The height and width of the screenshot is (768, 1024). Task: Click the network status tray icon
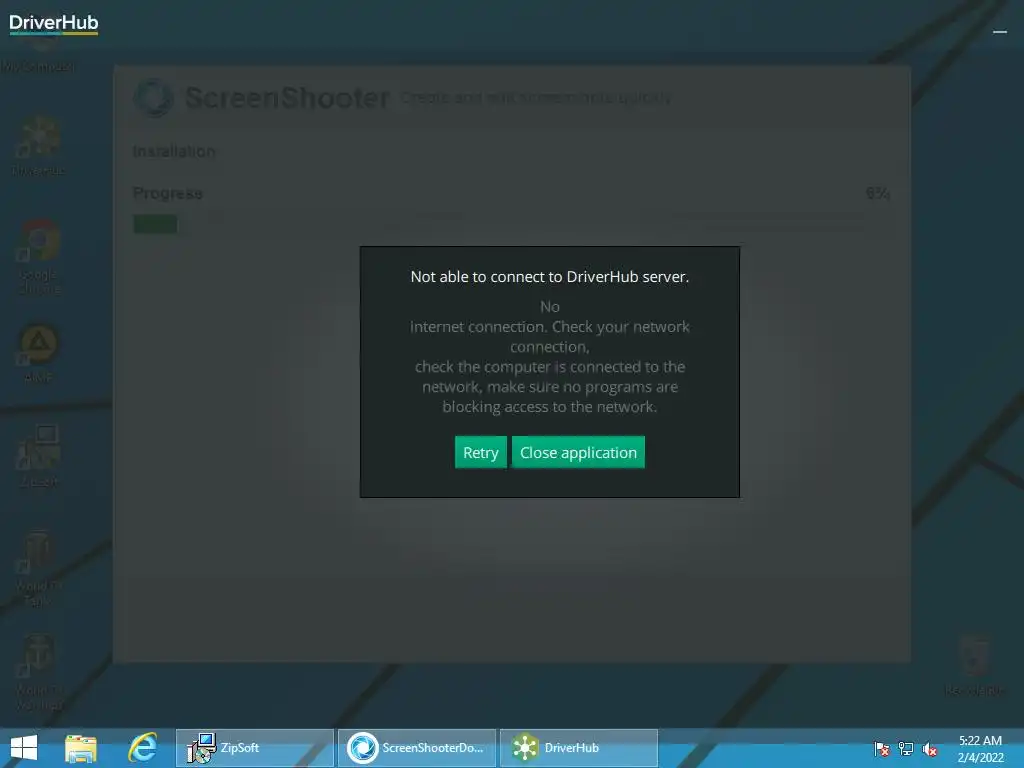906,749
